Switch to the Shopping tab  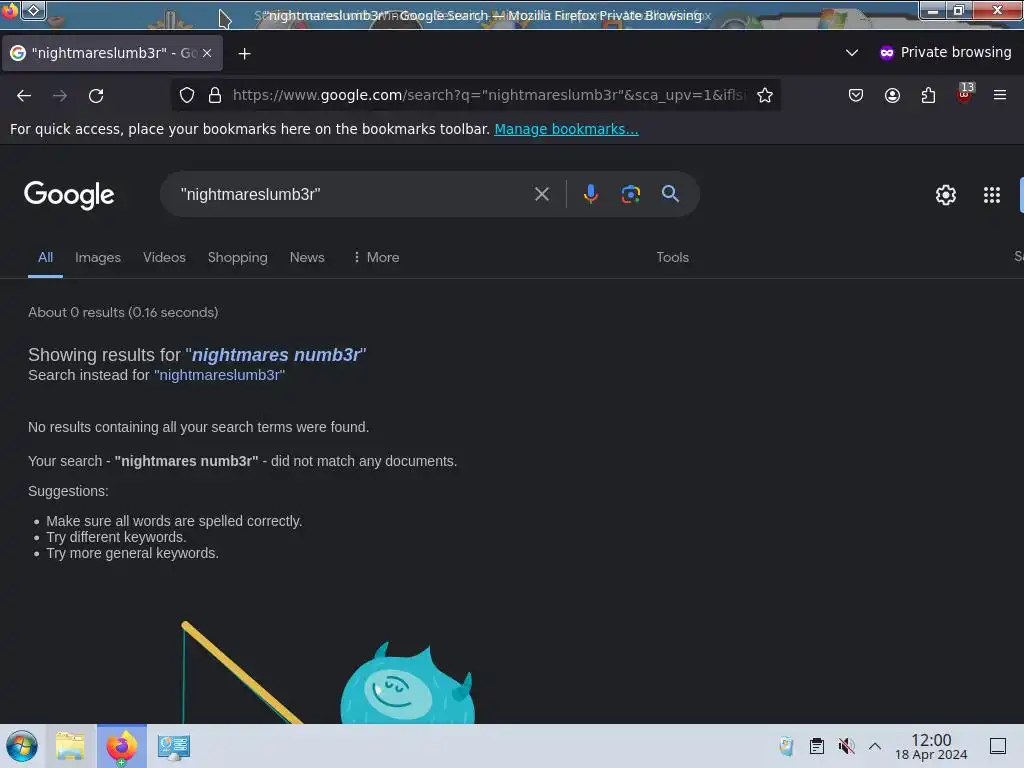238,257
